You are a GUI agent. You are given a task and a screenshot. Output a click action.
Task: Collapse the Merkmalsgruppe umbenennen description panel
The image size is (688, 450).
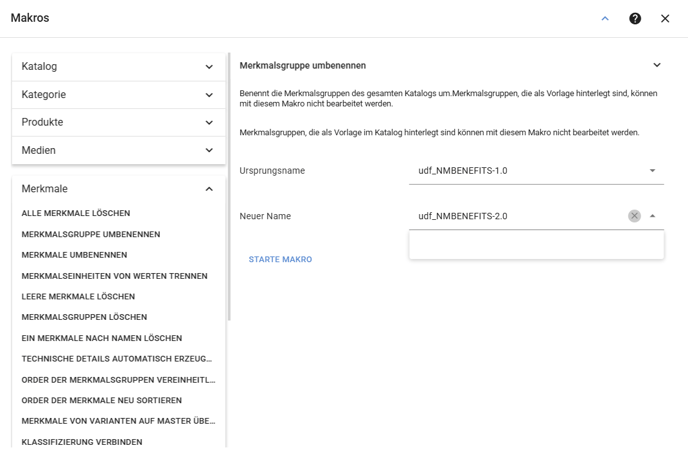[657, 65]
